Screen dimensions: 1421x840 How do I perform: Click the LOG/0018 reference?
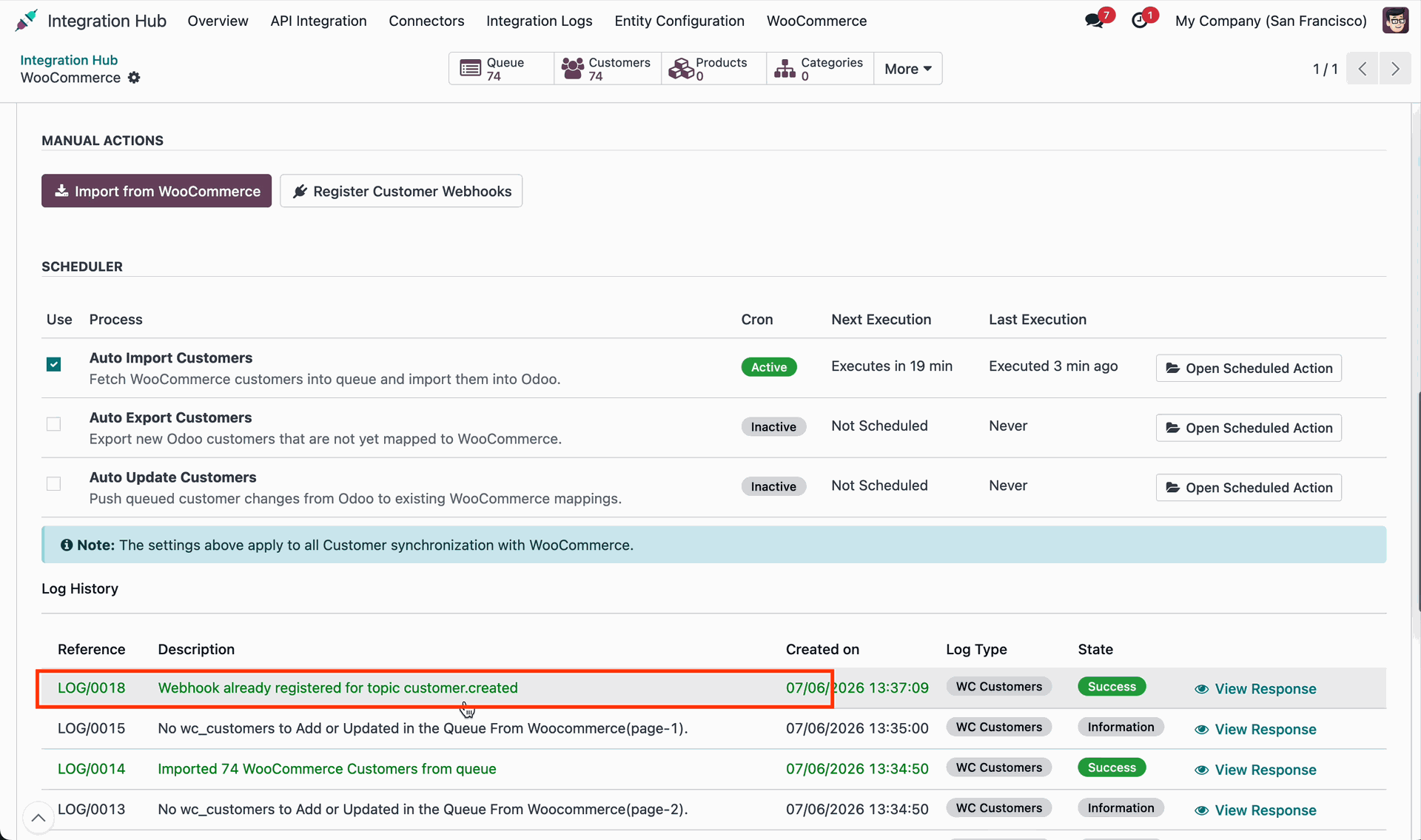(x=91, y=688)
